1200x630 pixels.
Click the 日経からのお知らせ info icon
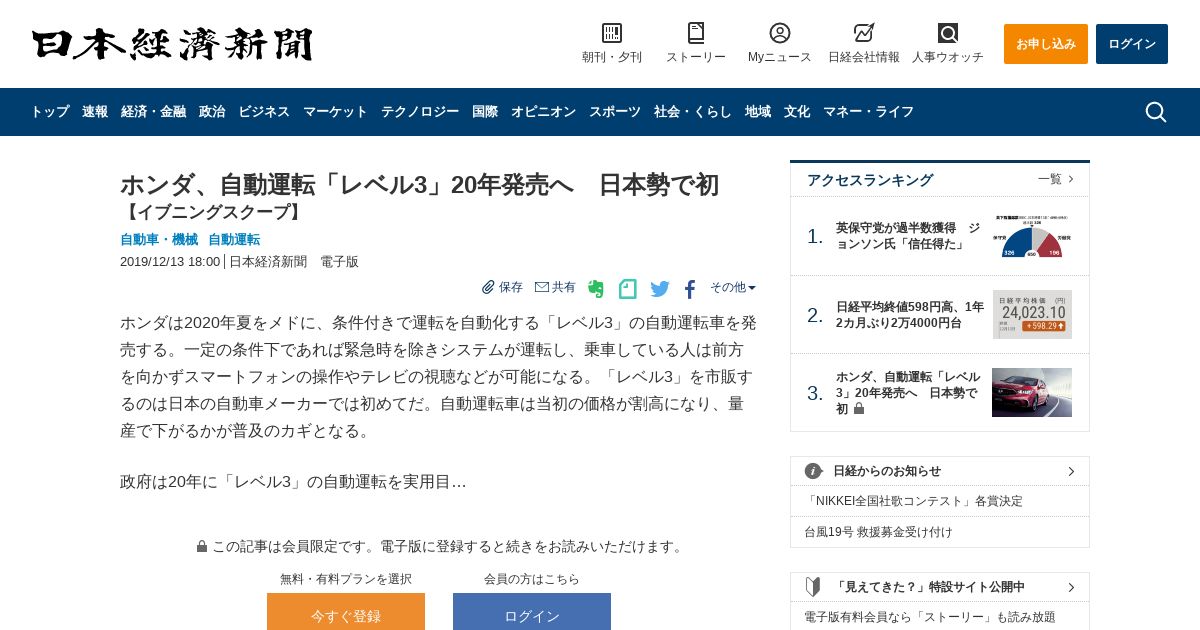point(814,471)
